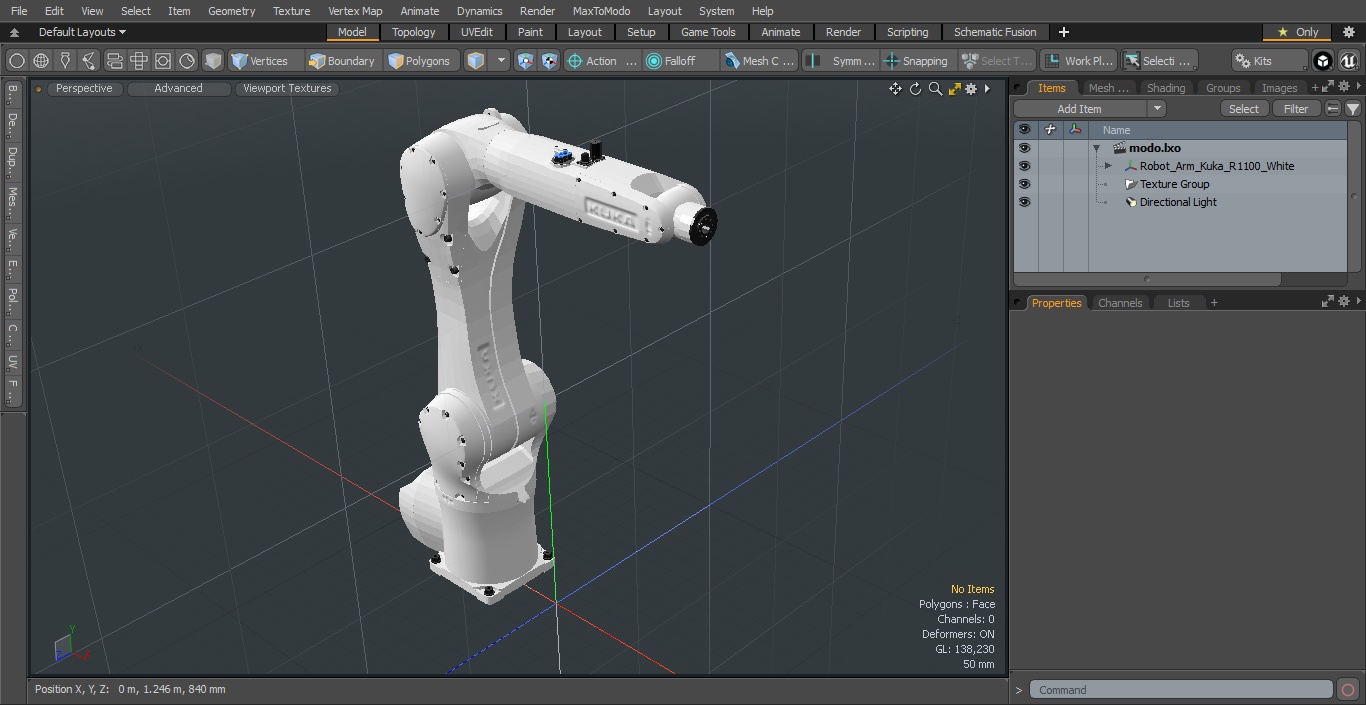Toggle the star Only button
The image size is (1366, 705).
pyautogui.click(x=1297, y=32)
